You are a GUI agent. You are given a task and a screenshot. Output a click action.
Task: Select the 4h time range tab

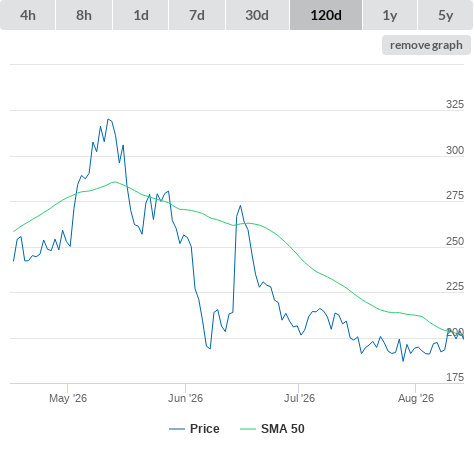[28, 15]
